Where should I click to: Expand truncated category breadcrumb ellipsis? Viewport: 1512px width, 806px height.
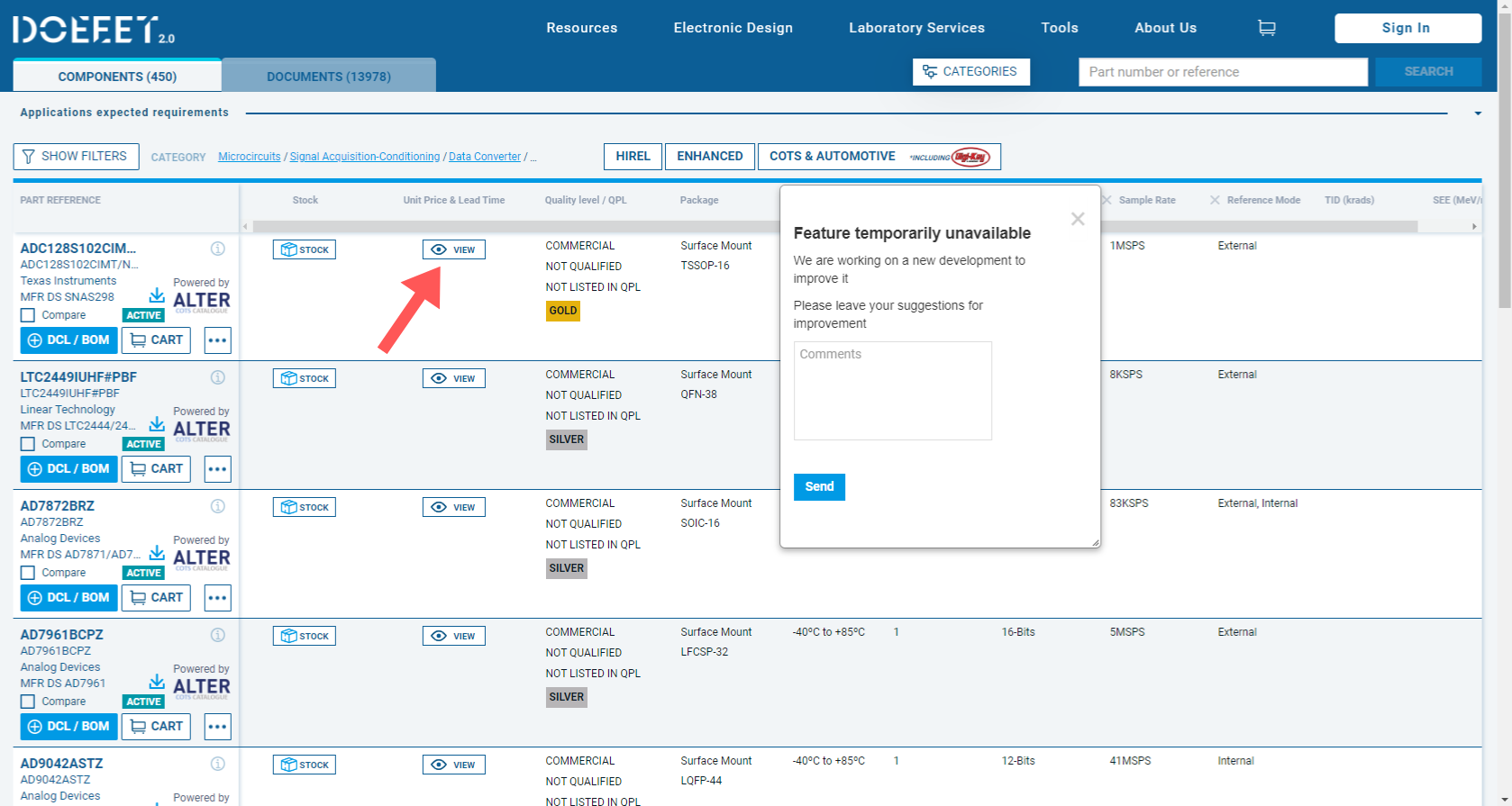(x=533, y=157)
